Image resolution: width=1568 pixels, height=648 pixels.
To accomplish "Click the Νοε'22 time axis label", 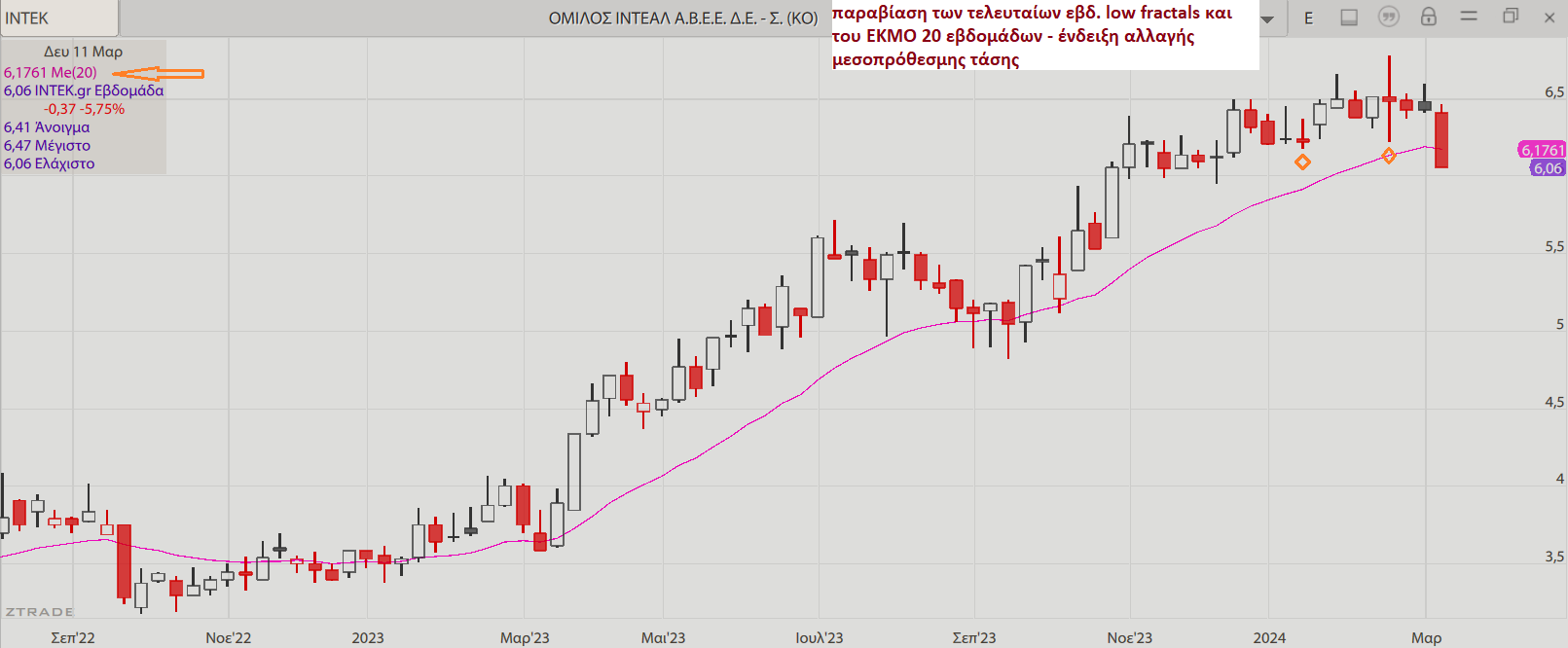I will [229, 637].
